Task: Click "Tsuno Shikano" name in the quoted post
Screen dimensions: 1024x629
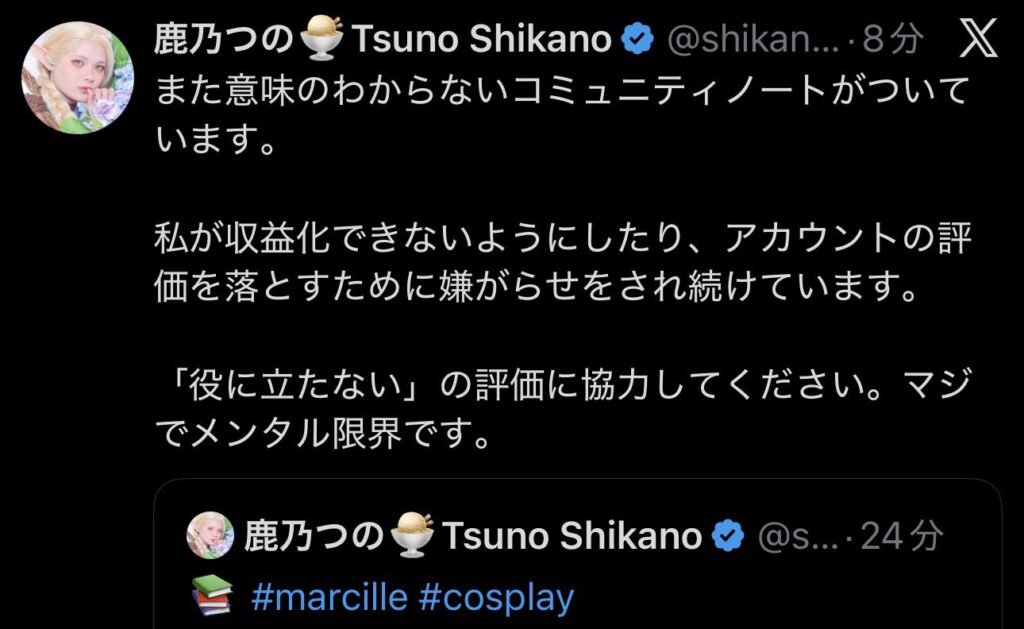Action: click(x=572, y=537)
